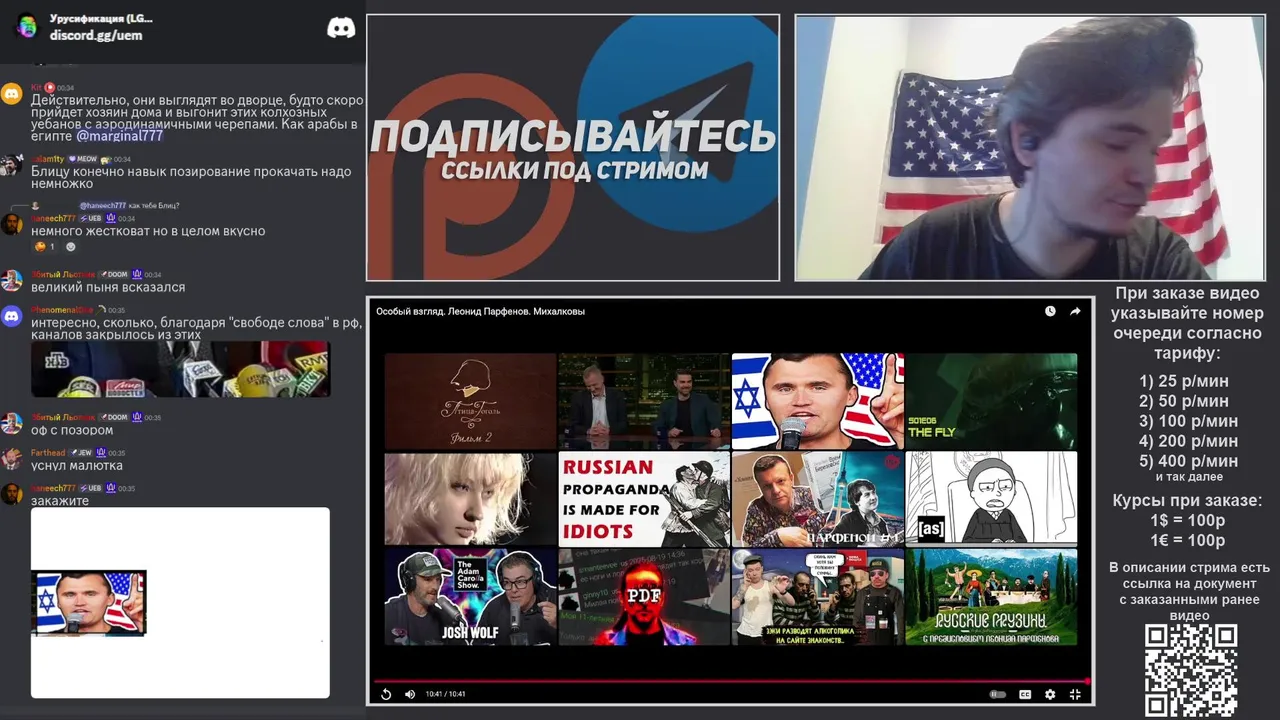Open the discord.gg/uem invite link text
The height and width of the screenshot is (720, 1280).
pos(96,35)
